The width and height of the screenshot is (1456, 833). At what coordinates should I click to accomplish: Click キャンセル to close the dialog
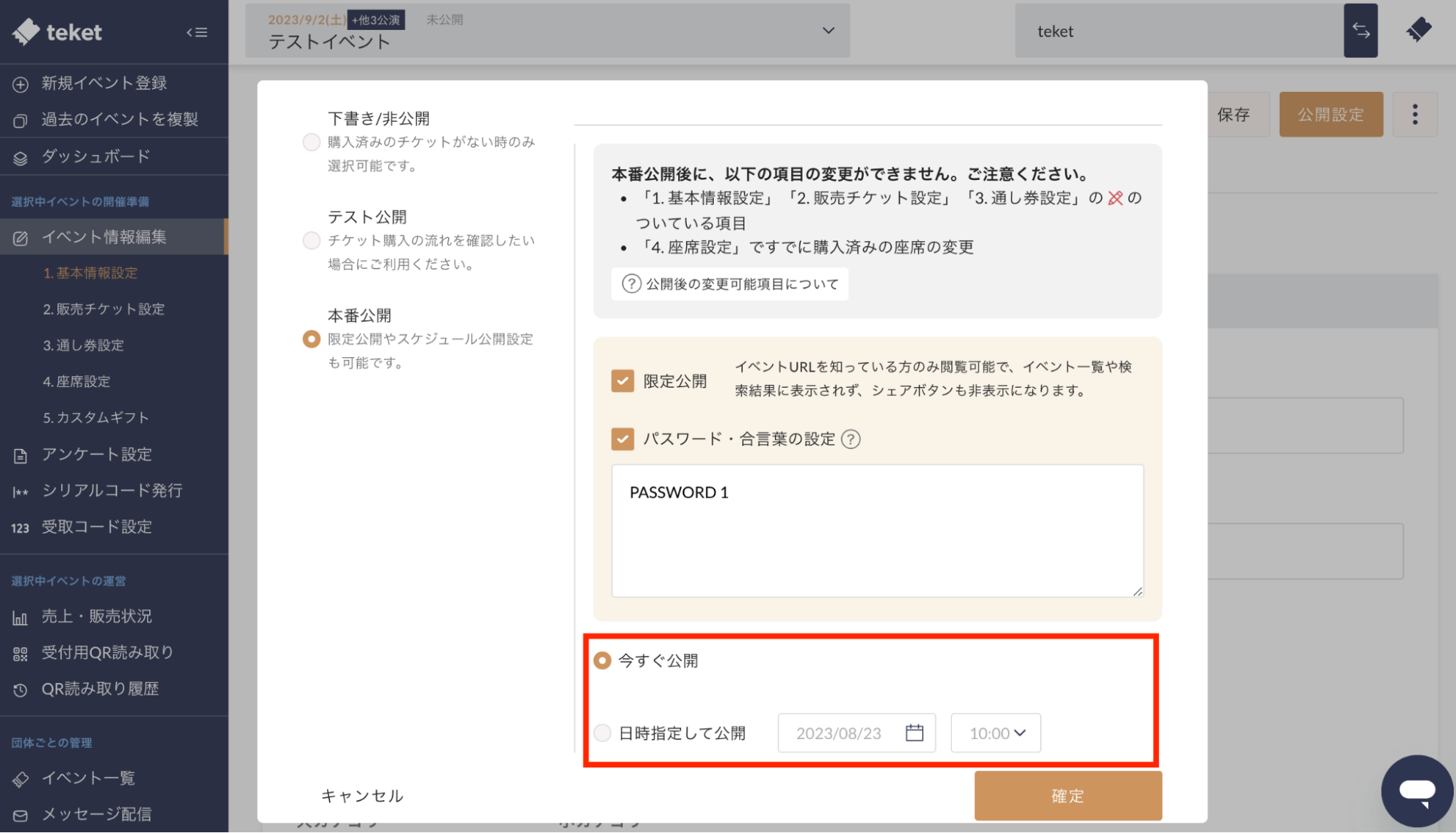(x=362, y=795)
